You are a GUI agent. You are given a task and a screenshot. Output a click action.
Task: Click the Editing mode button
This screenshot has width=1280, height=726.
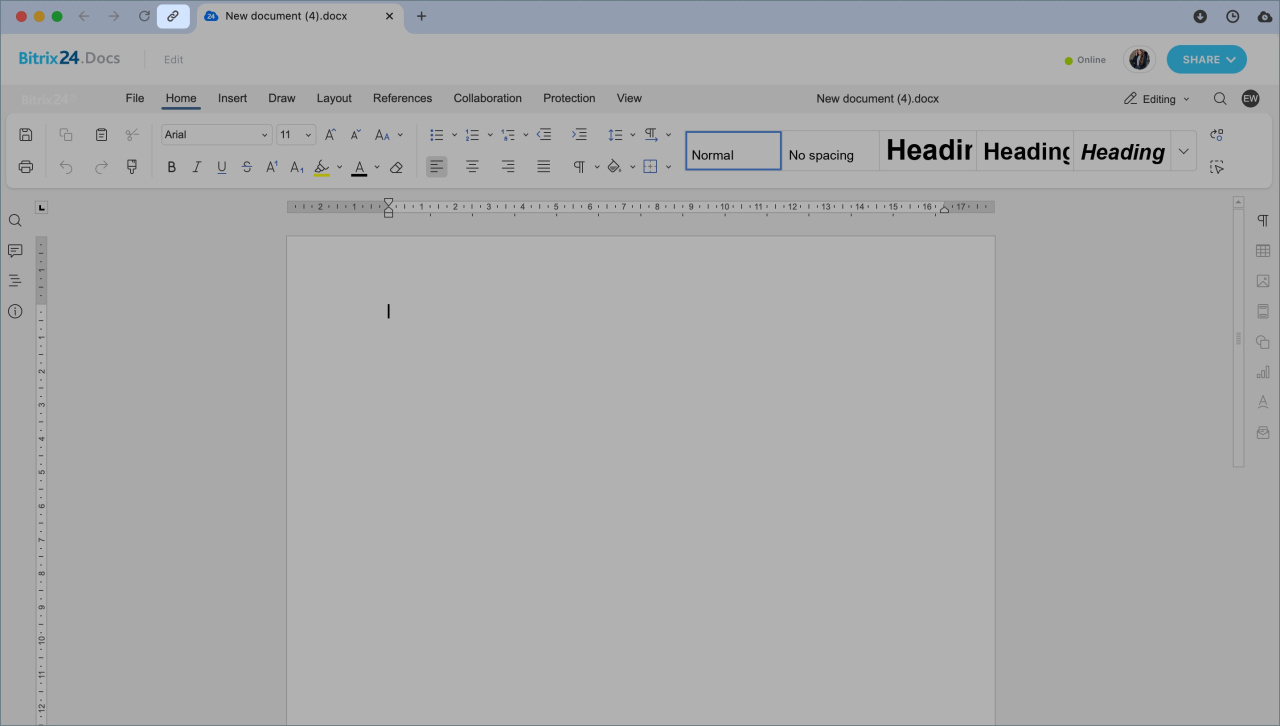(1157, 99)
